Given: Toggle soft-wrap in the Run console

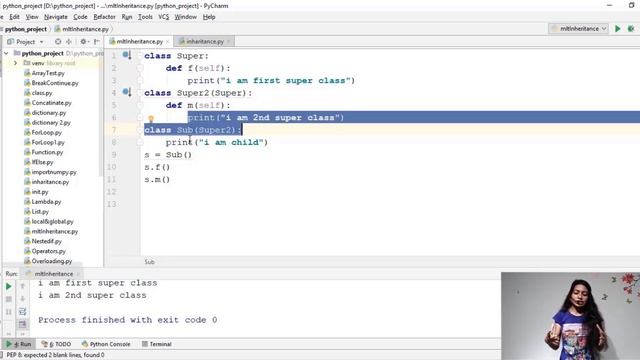Looking at the screenshot, I should pyautogui.click(x=22, y=312).
